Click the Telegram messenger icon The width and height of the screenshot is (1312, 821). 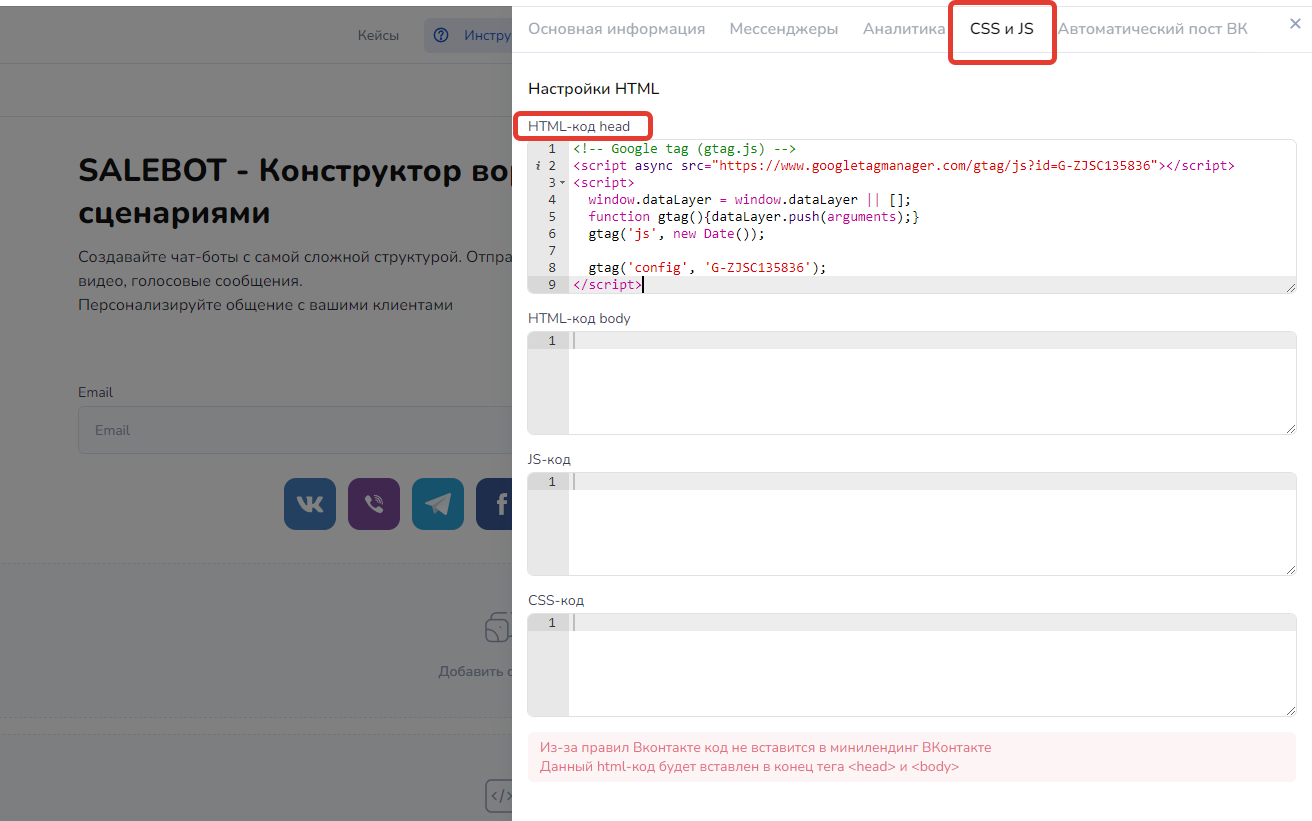[438, 503]
